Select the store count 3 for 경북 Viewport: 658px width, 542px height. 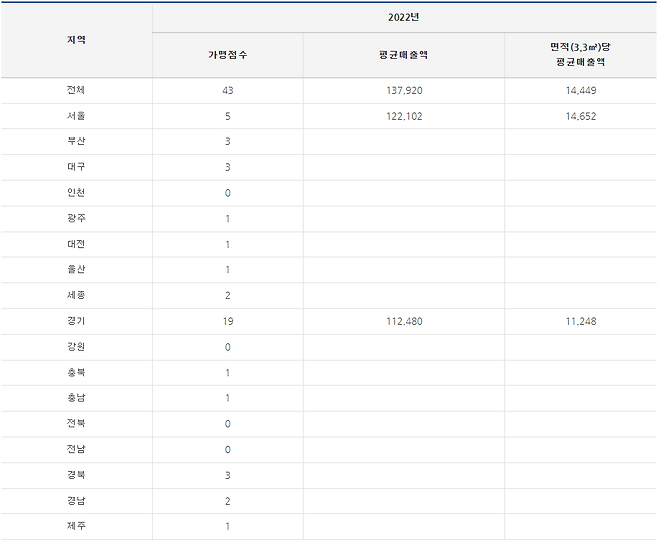pyautogui.click(x=228, y=475)
